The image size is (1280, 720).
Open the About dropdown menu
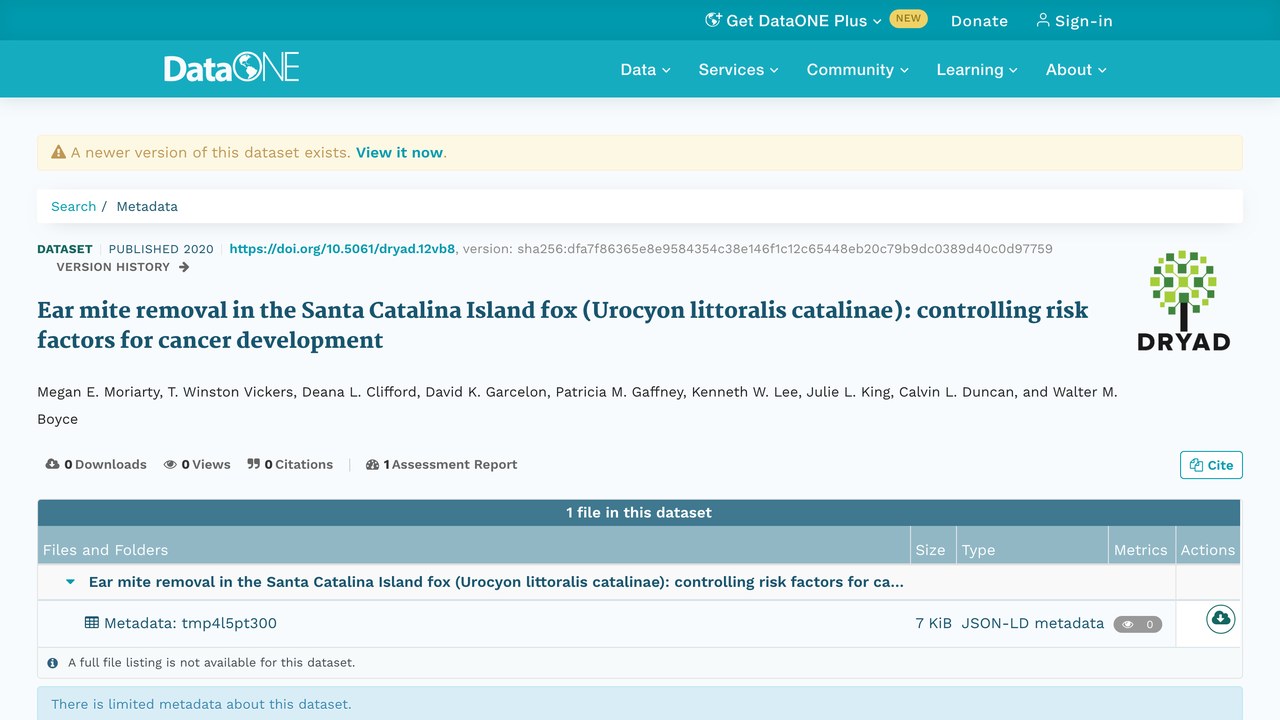click(x=1076, y=69)
